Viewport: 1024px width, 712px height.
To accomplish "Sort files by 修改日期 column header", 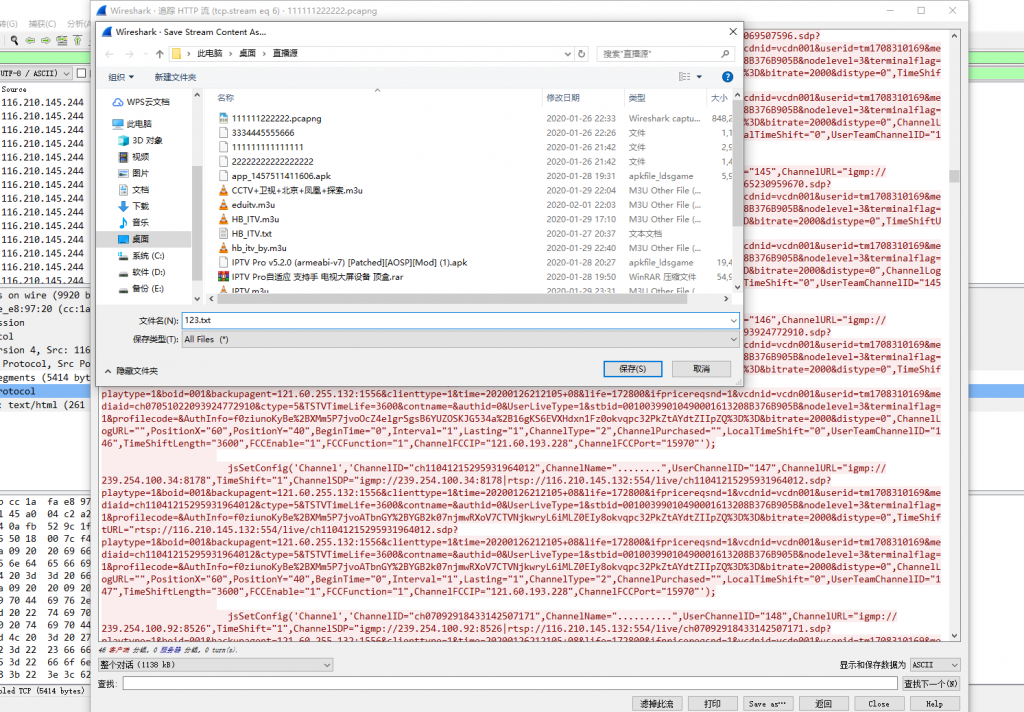I will tap(563, 97).
